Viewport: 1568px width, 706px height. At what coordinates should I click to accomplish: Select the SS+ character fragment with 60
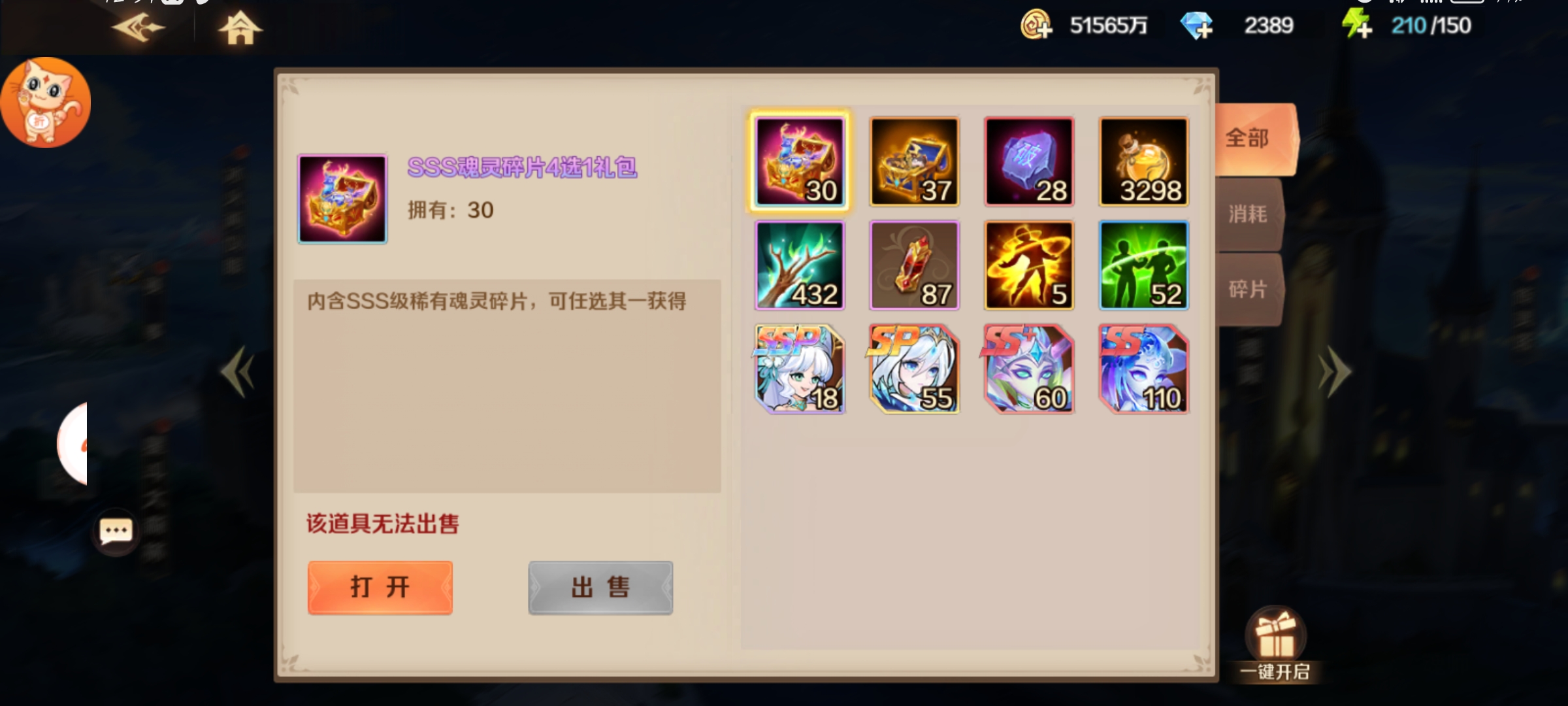1029,369
